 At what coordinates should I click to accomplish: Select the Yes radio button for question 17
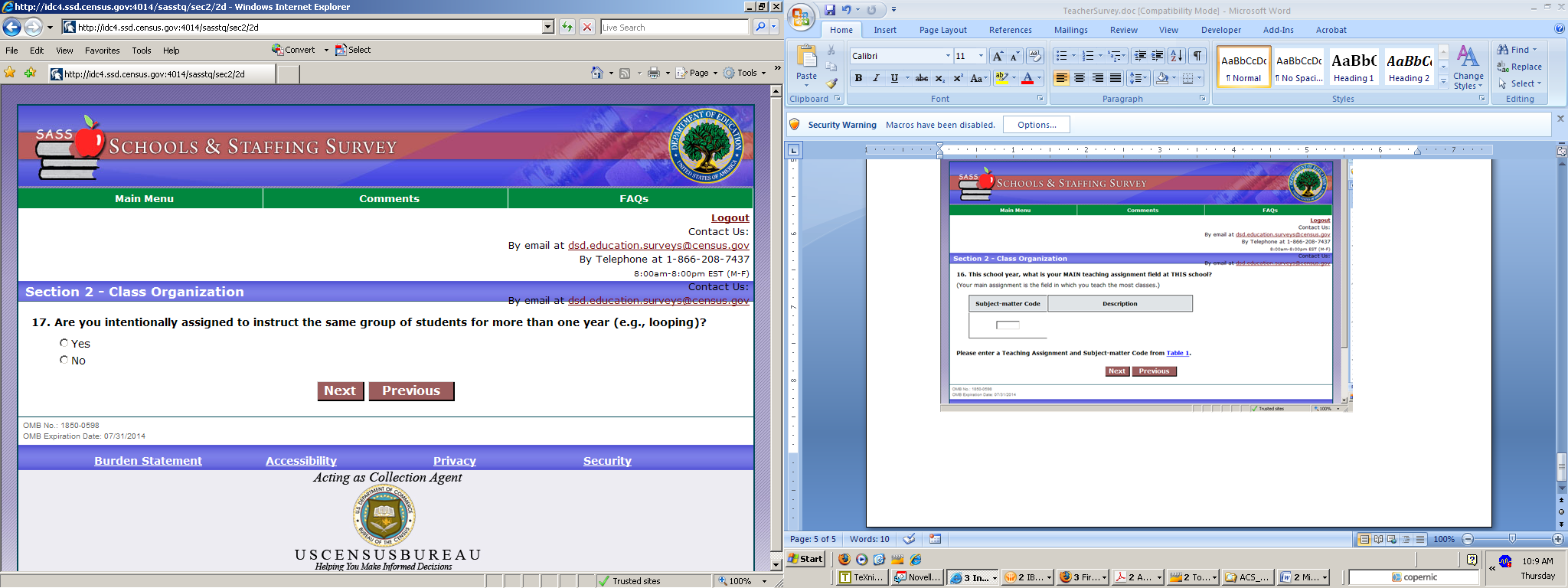[x=64, y=343]
